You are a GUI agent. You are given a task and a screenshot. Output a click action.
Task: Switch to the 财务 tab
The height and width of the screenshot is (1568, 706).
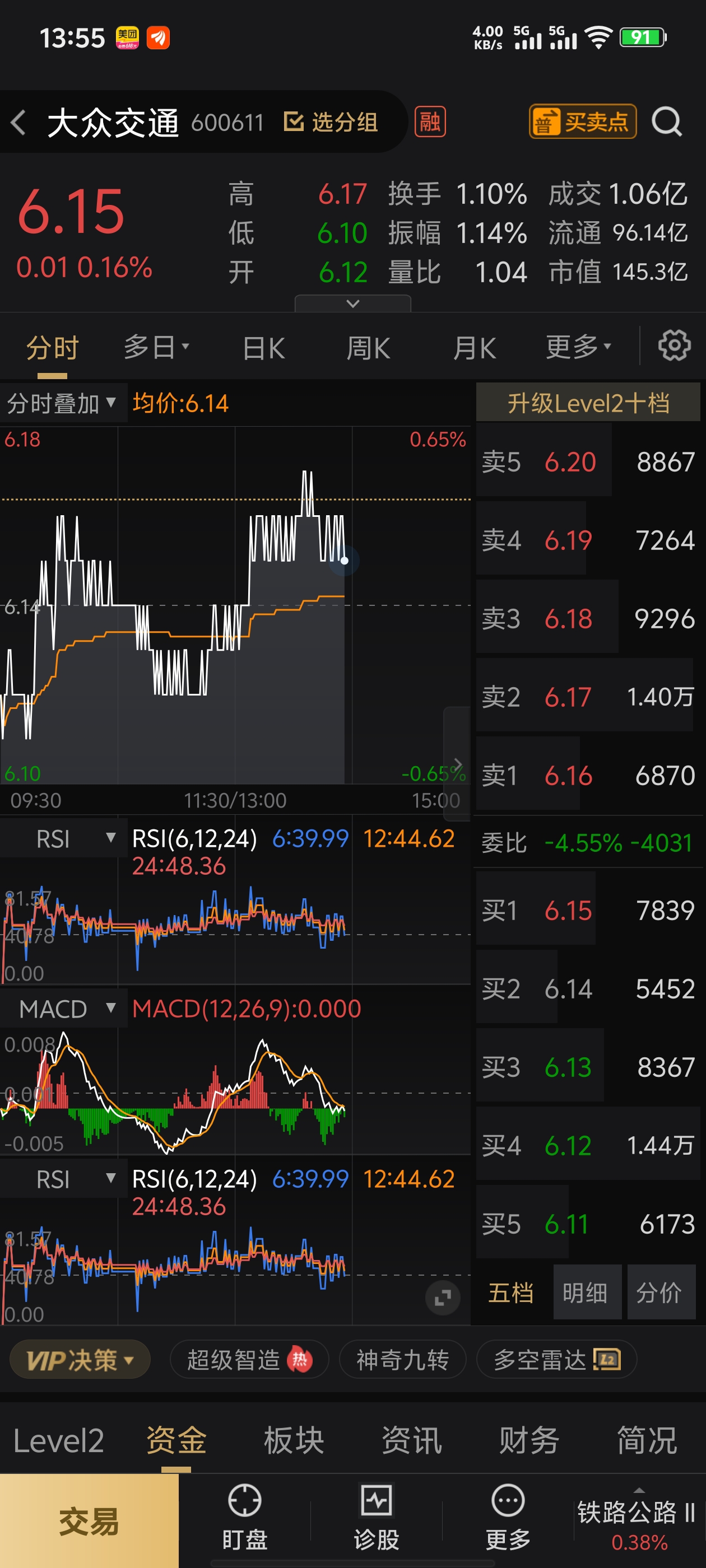click(x=529, y=1440)
